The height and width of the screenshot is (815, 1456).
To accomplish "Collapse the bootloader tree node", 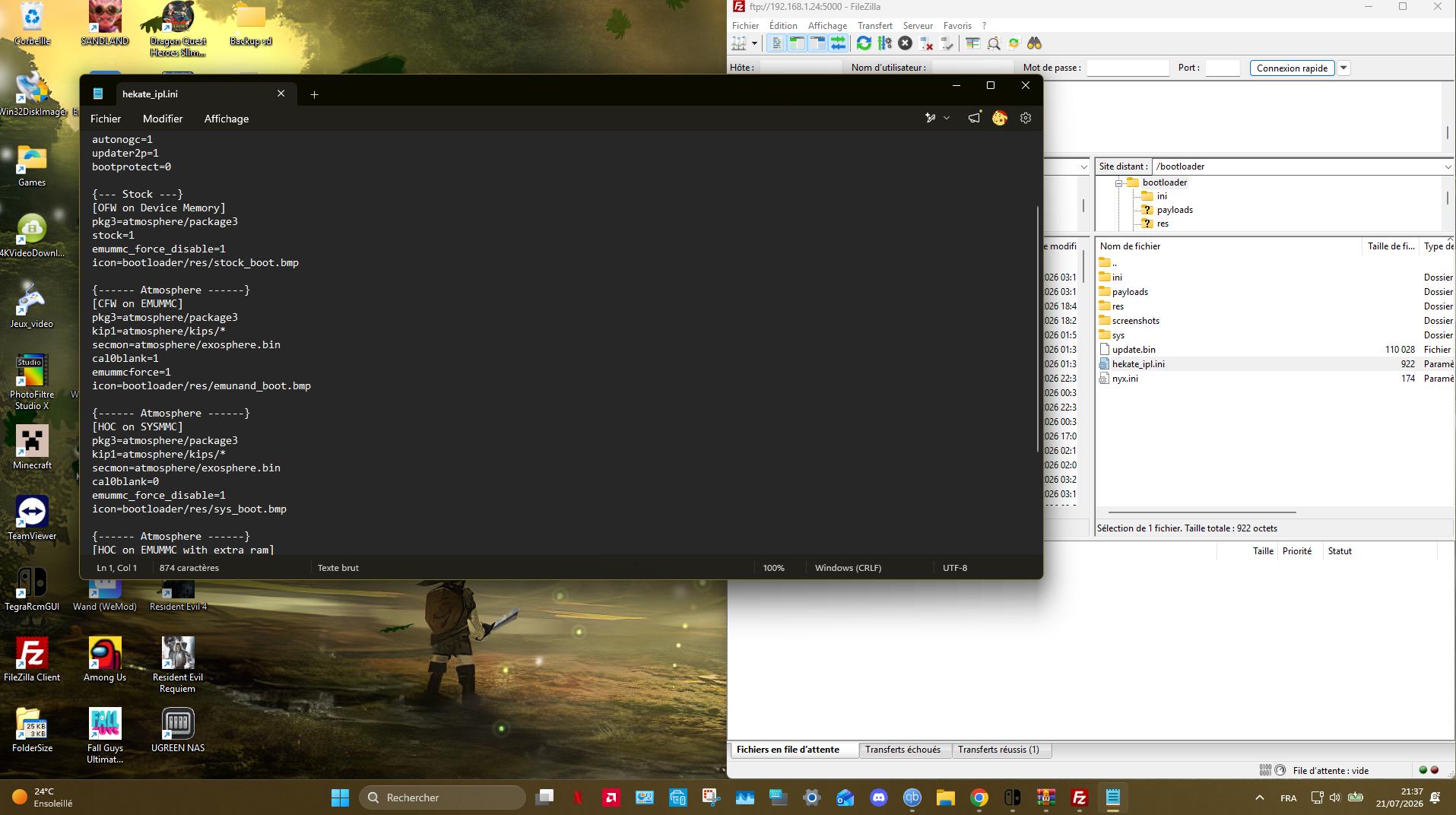I will (1119, 182).
